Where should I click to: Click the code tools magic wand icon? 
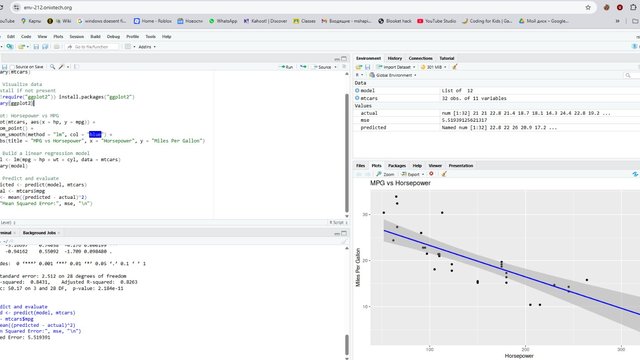click(61, 67)
